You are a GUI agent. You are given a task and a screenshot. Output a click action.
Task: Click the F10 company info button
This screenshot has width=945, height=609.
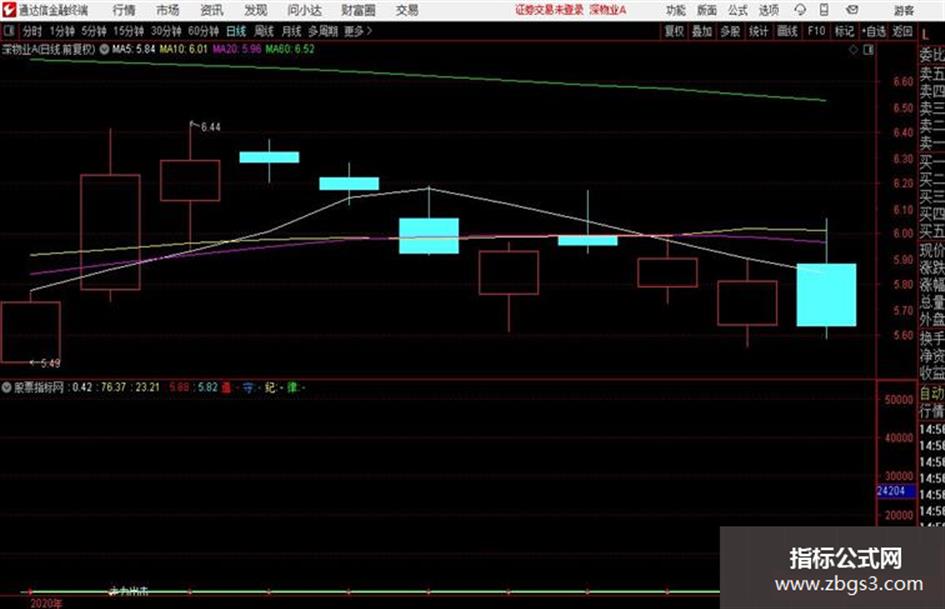click(x=816, y=31)
